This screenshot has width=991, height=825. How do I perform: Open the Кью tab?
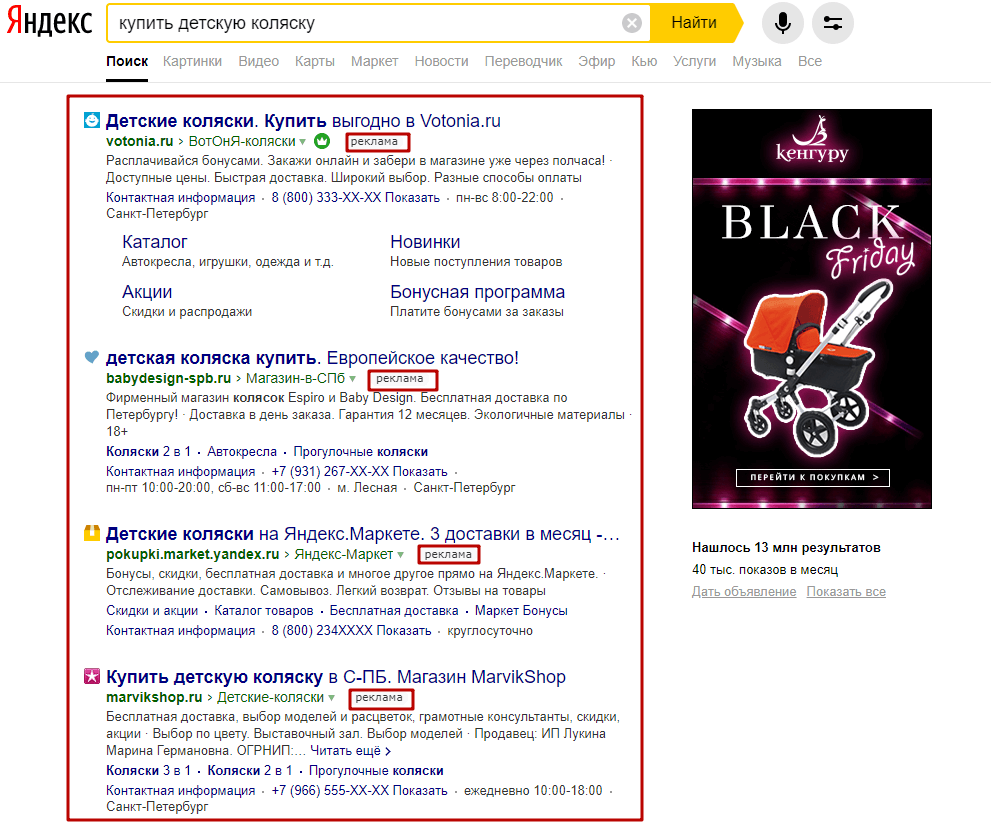[x=644, y=61]
